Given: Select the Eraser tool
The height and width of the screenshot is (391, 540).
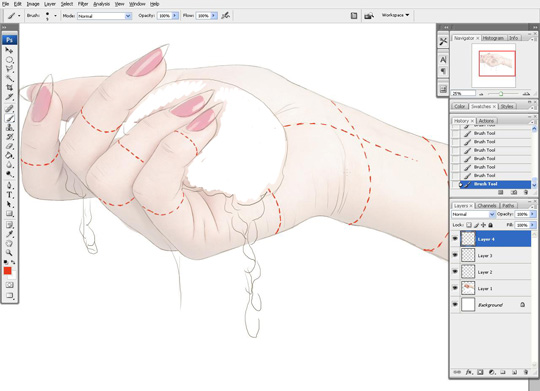Looking at the screenshot, I should (9, 146).
